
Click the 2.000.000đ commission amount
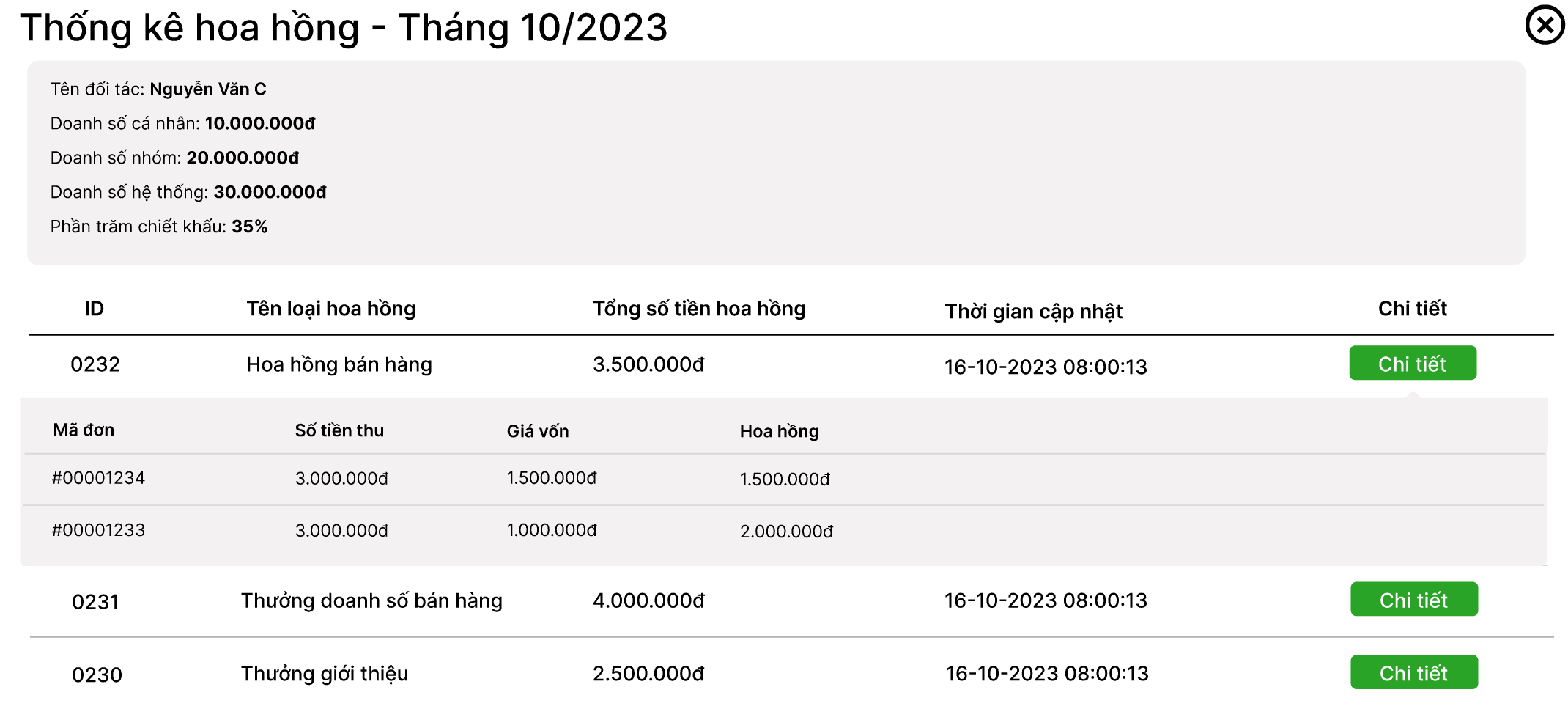coord(786,532)
